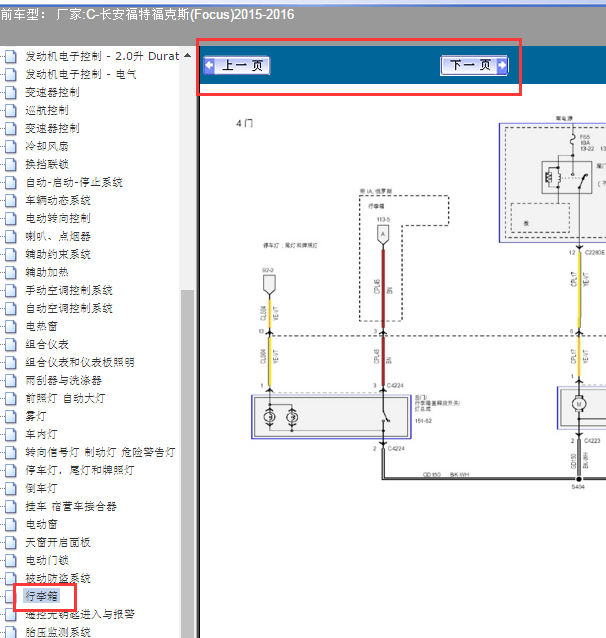The image size is (606, 638).
Task: Click document icon beside 辅助加热
Action: point(11,272)
